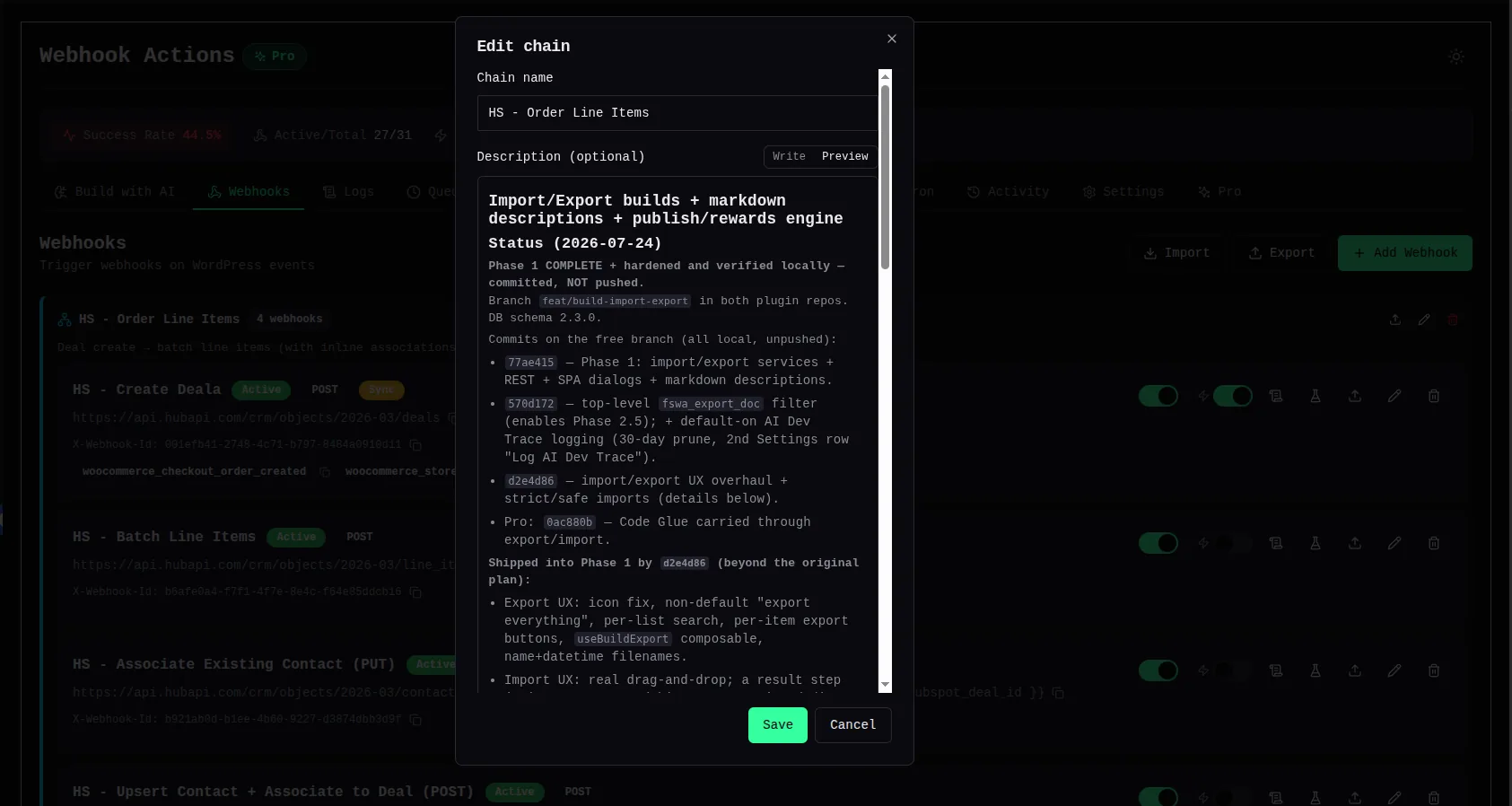Click commit hash '570d172' in description
The image size is (1512, 806).
[530, 404]
